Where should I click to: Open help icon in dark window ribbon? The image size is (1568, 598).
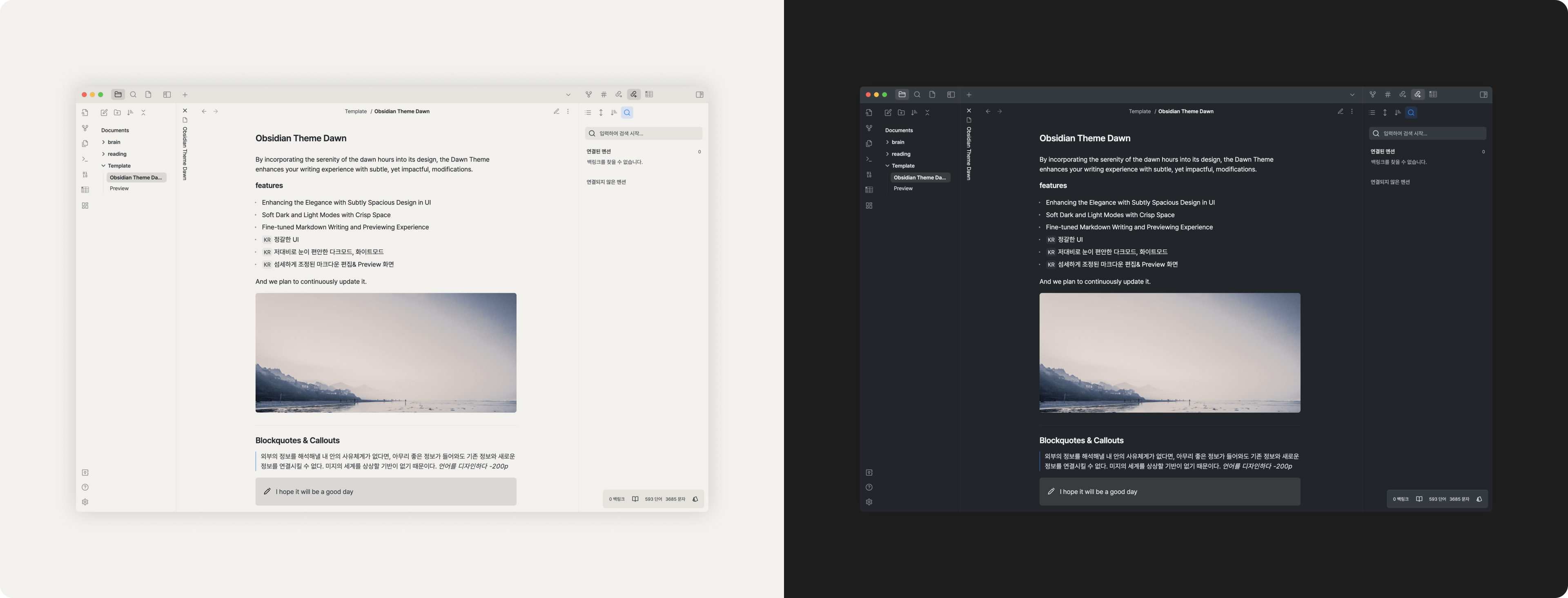[869, 487]
